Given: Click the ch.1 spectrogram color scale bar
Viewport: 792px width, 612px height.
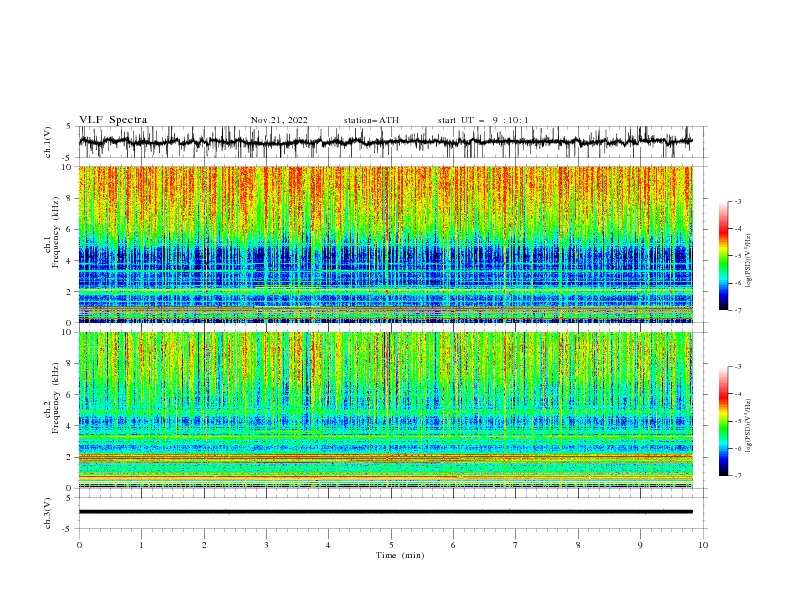Looking at the screenshot, I should (x=723, y=256).
